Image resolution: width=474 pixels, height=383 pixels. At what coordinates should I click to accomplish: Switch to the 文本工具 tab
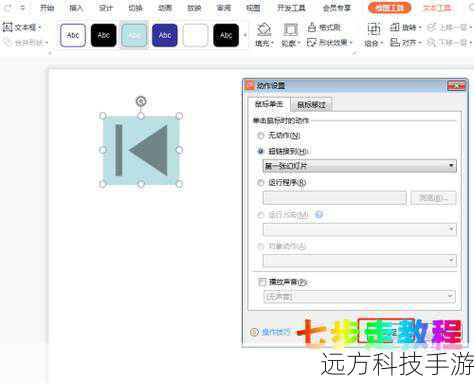coord(437,8)
